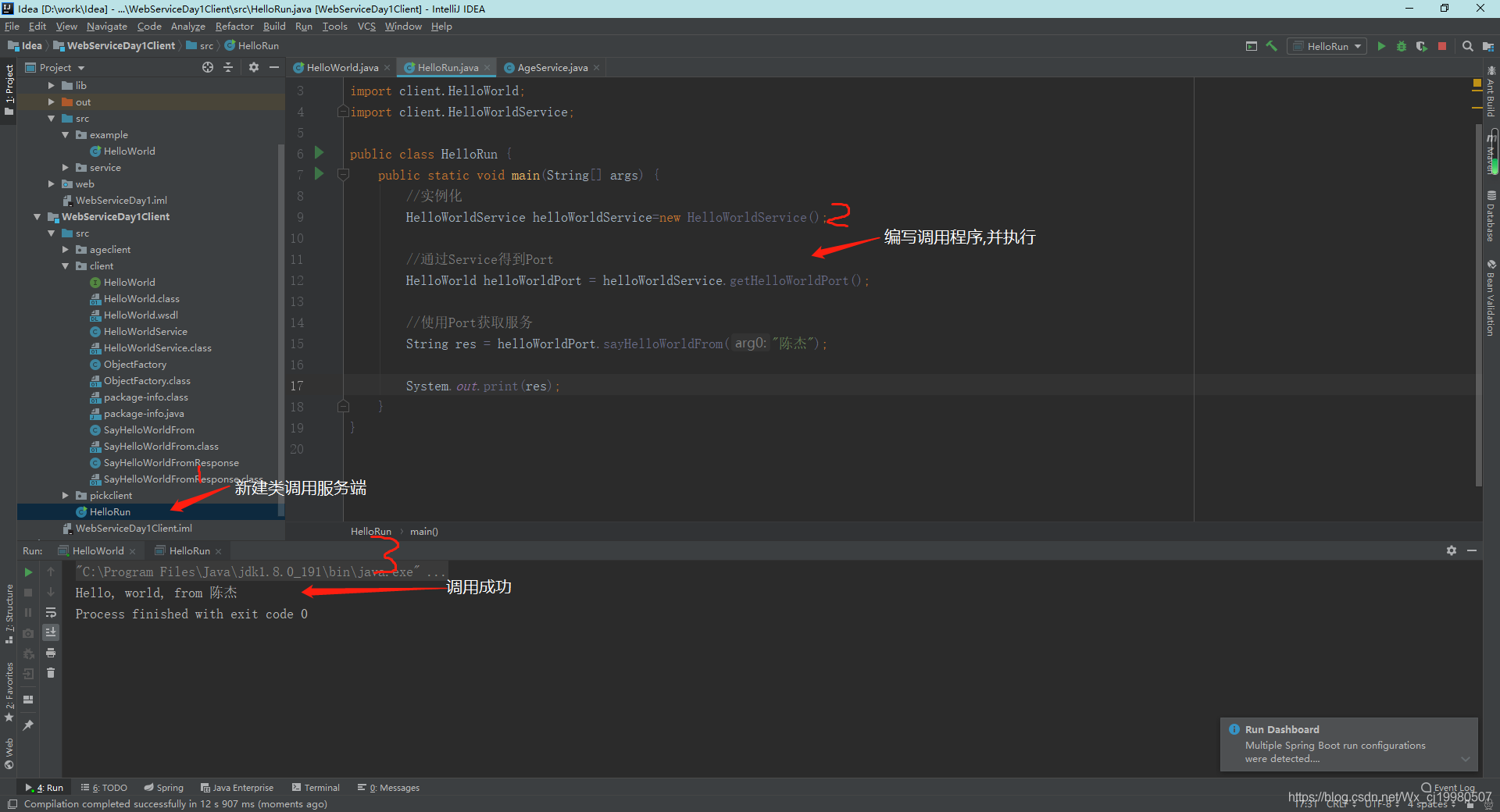Image resolution: width=1500 pixels, height=812 pixels.
Task: Collapse the client package
Action: tap(66, 266)
